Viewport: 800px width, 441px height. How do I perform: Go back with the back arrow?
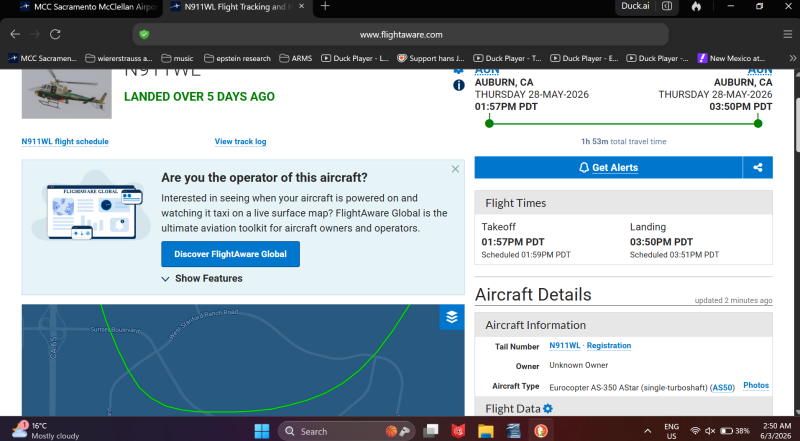[15, 34]
